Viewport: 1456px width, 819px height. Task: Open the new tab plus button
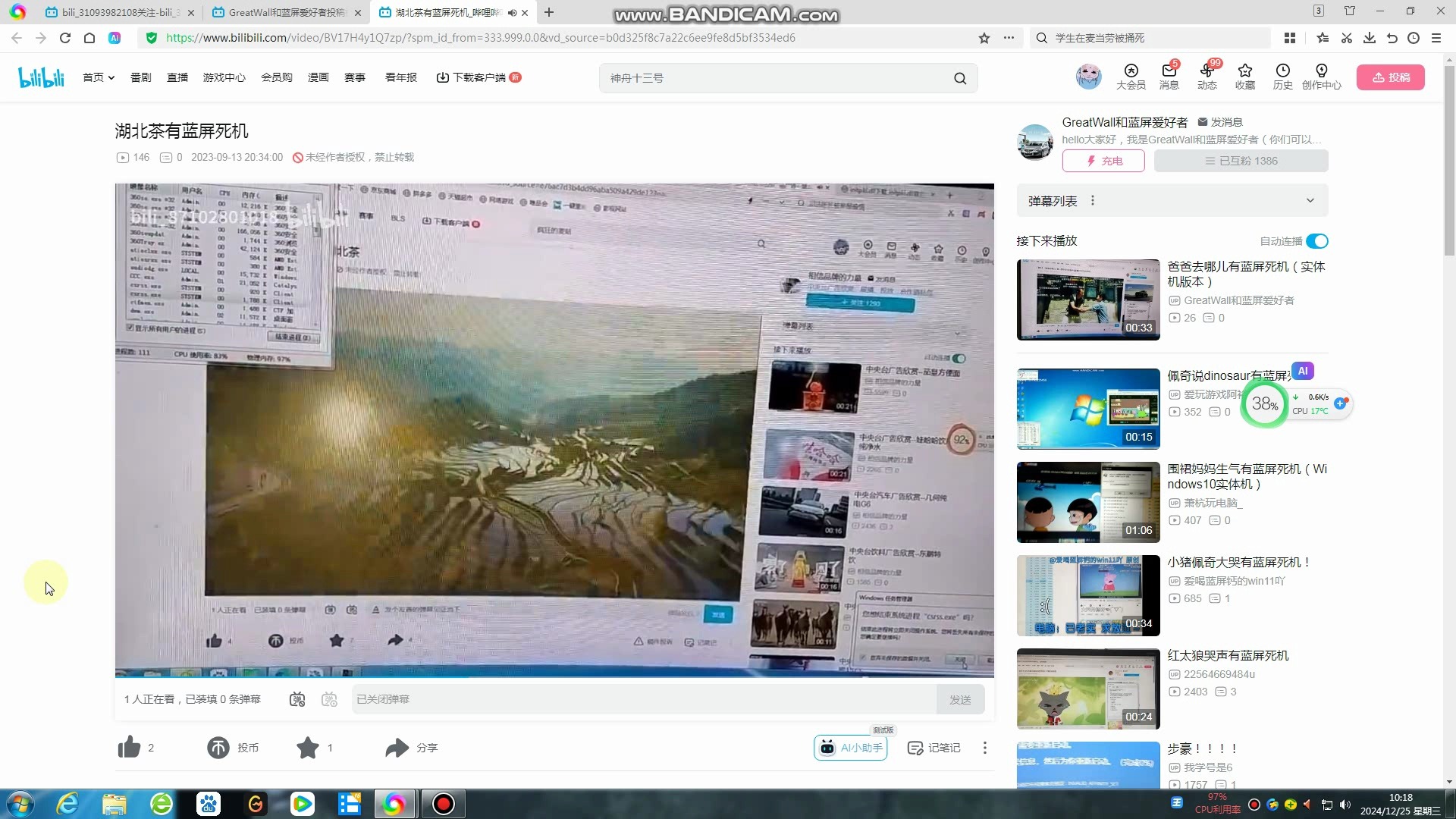pyautogui.click(x=549, y=12)
